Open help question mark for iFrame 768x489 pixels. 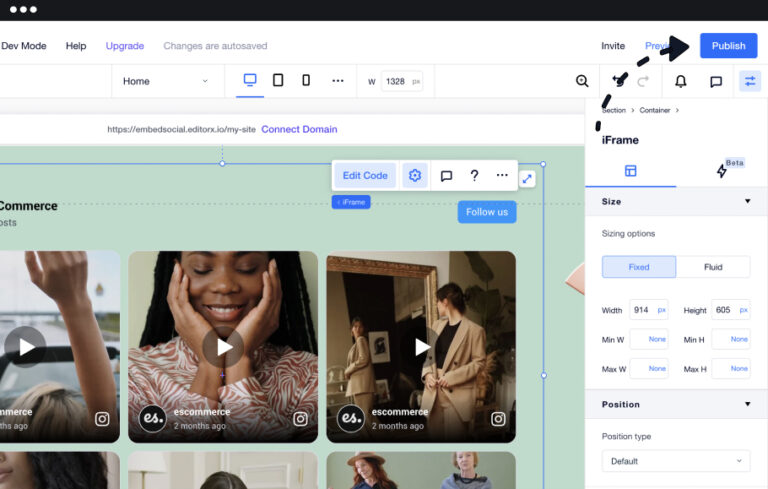click(x=474, y=175)
